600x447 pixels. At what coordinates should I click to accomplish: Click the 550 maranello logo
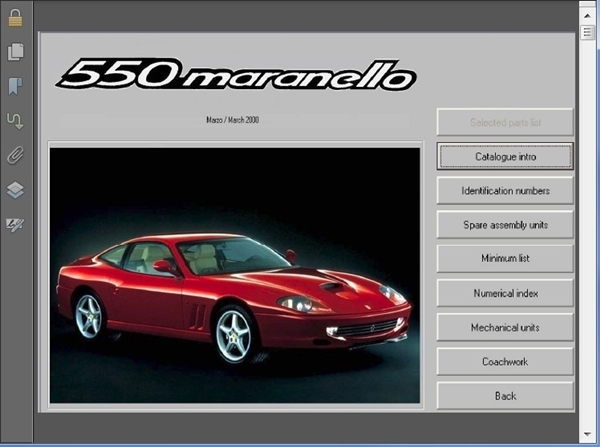[x=236, y=74]
